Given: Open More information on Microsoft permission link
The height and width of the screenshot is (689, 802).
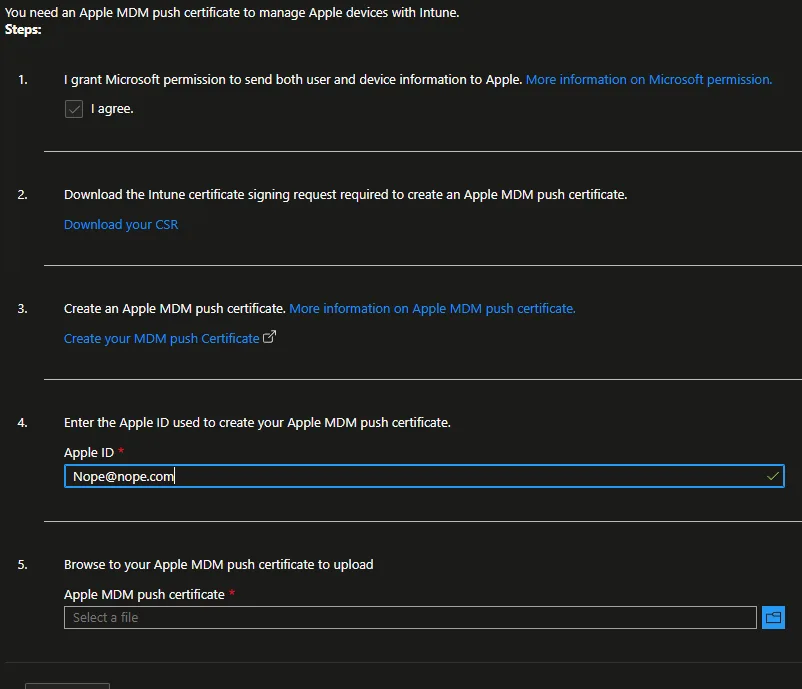Looking at the screenshot, I should [x=648, y=79].
